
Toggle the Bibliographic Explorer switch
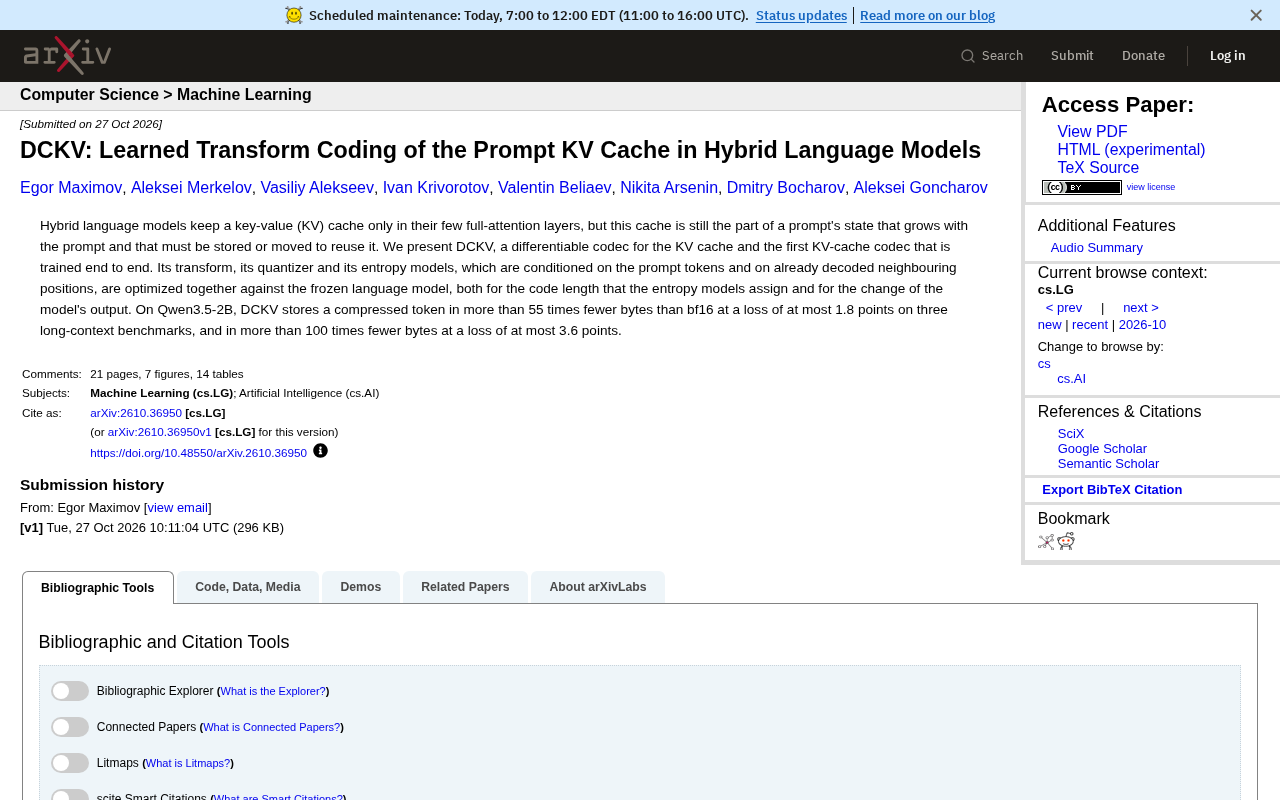70,691
